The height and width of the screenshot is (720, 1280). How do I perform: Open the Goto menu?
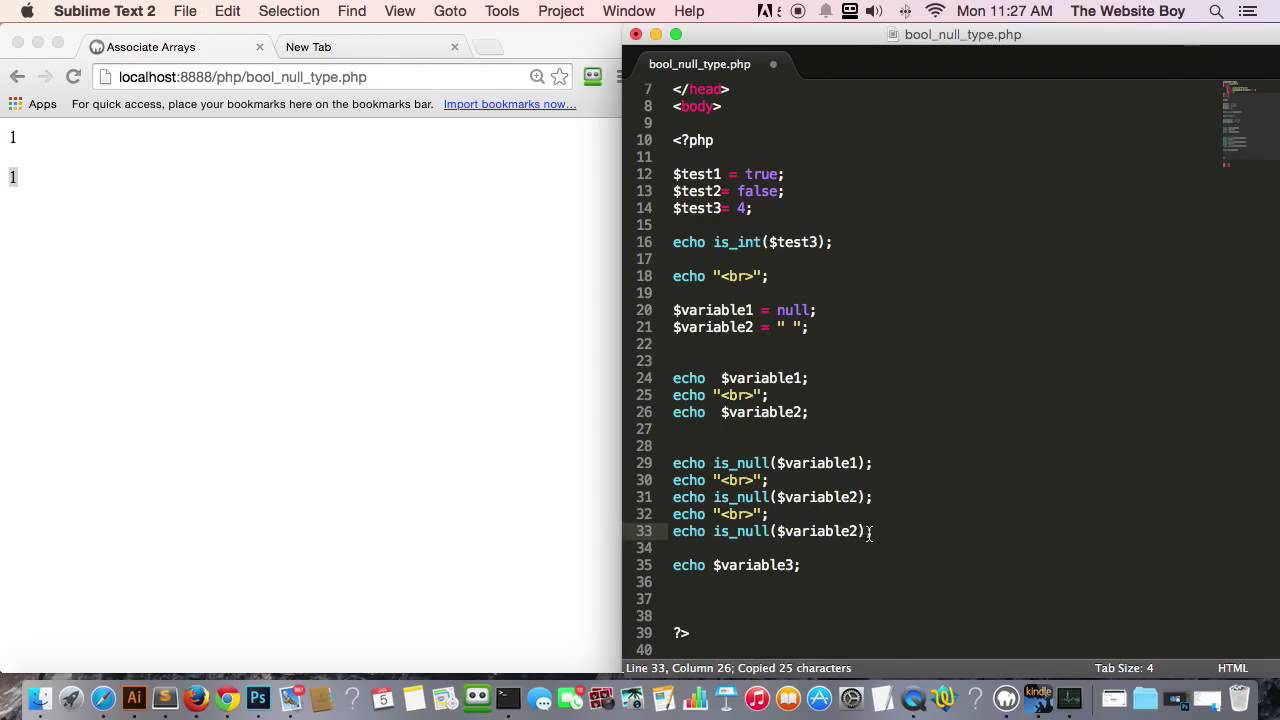[450, 11]
